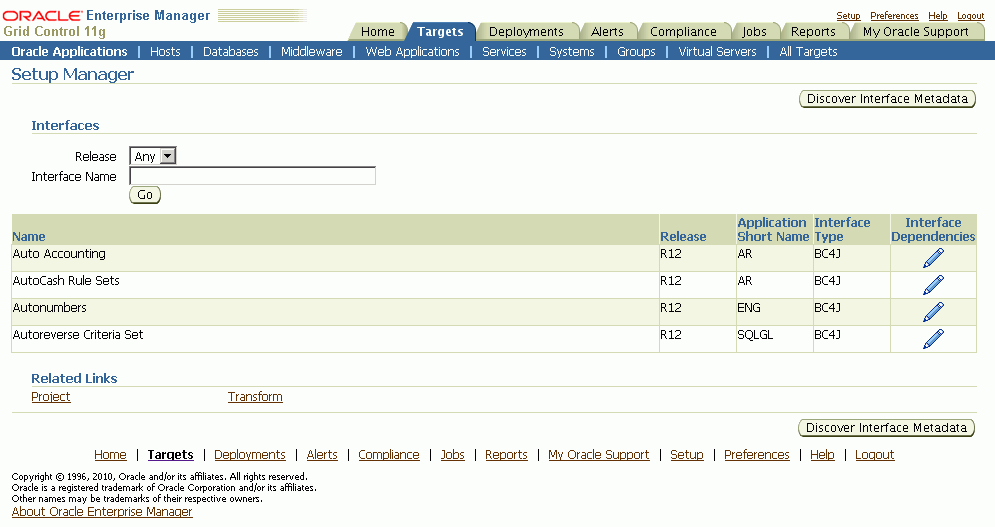995x527 pixels.
Task: Select Oracle Applications subtab
Action: (69, 51)
